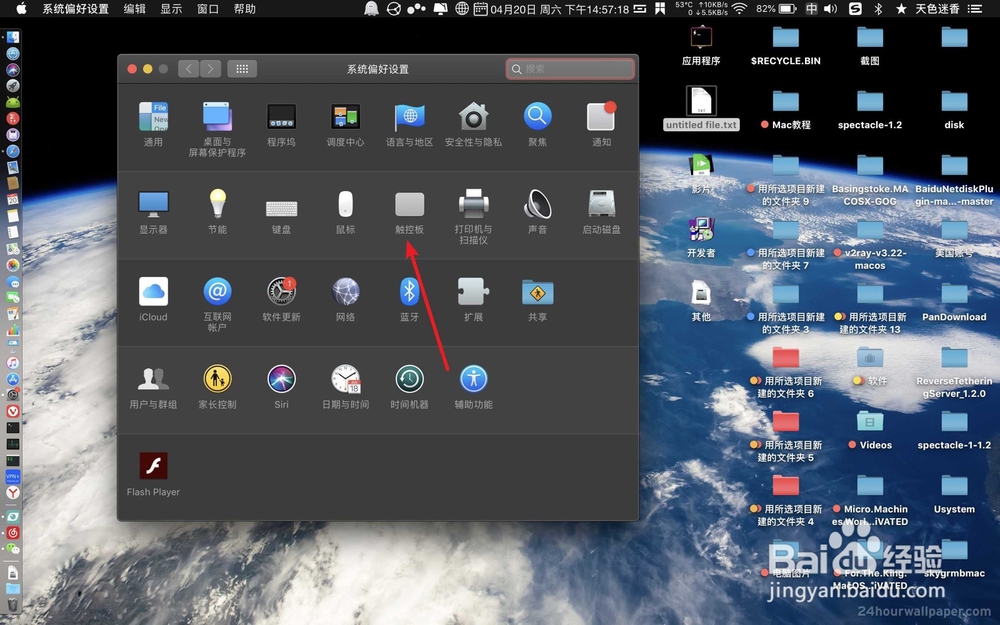Select the $RECYCLE.BIN desktop folder
The width and height of the screenshot is (1000, 625).
[786, 46]
